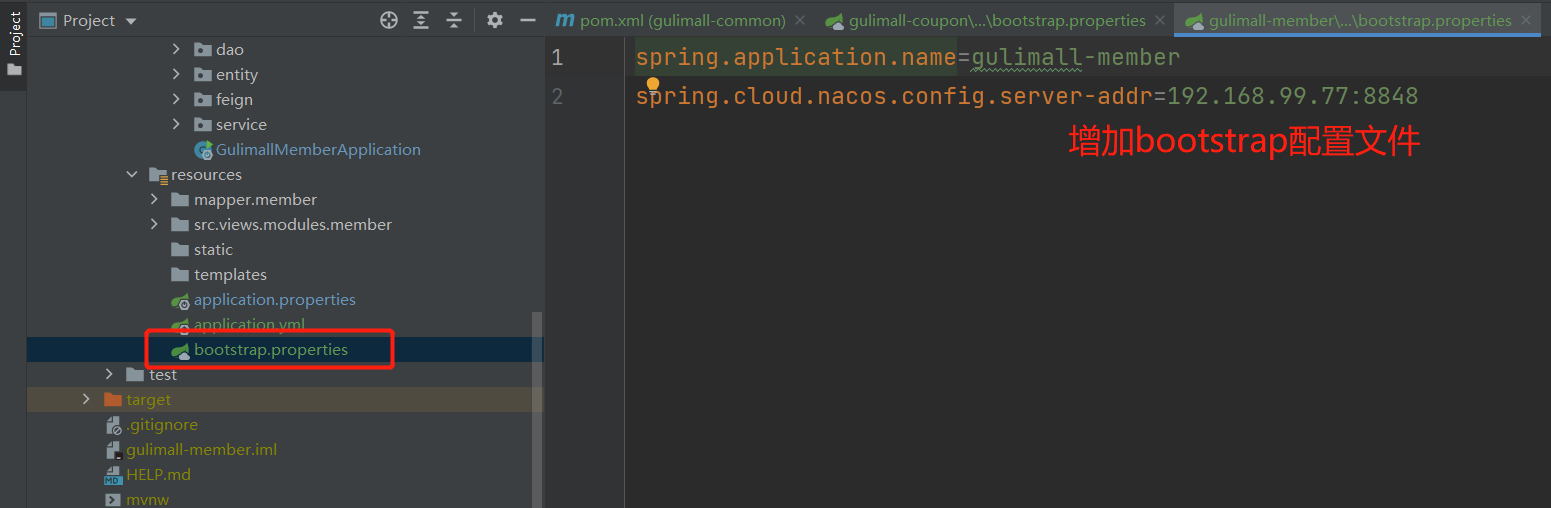Expand the target folder
The image size is (1551, 508).
pyautogui.click(x=86, y=399)
